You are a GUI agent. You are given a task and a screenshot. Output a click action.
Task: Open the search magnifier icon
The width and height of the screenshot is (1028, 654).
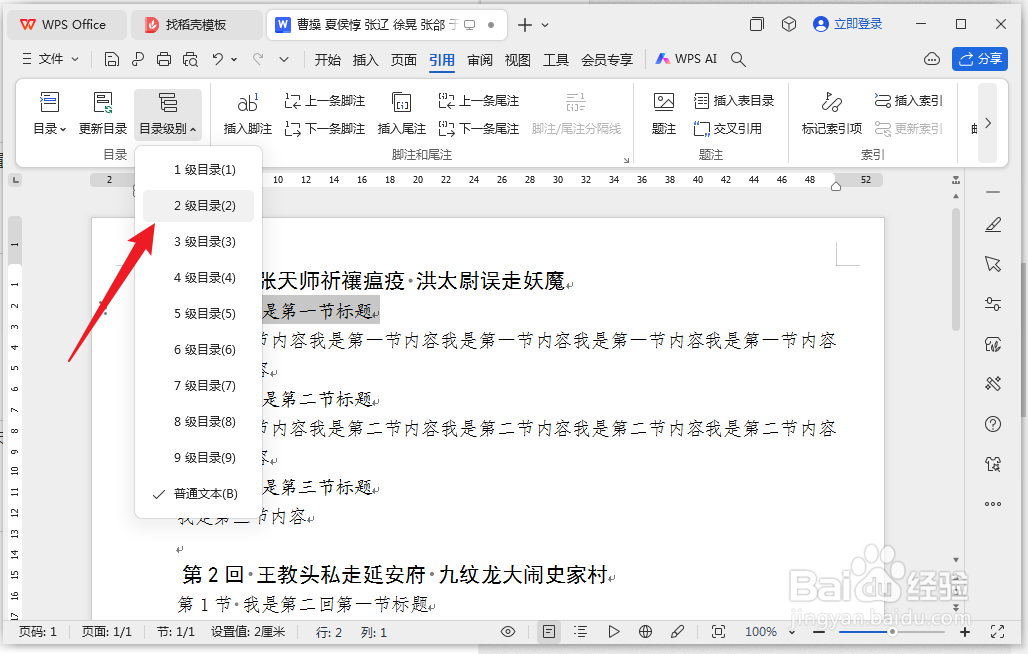pos(738,60)
